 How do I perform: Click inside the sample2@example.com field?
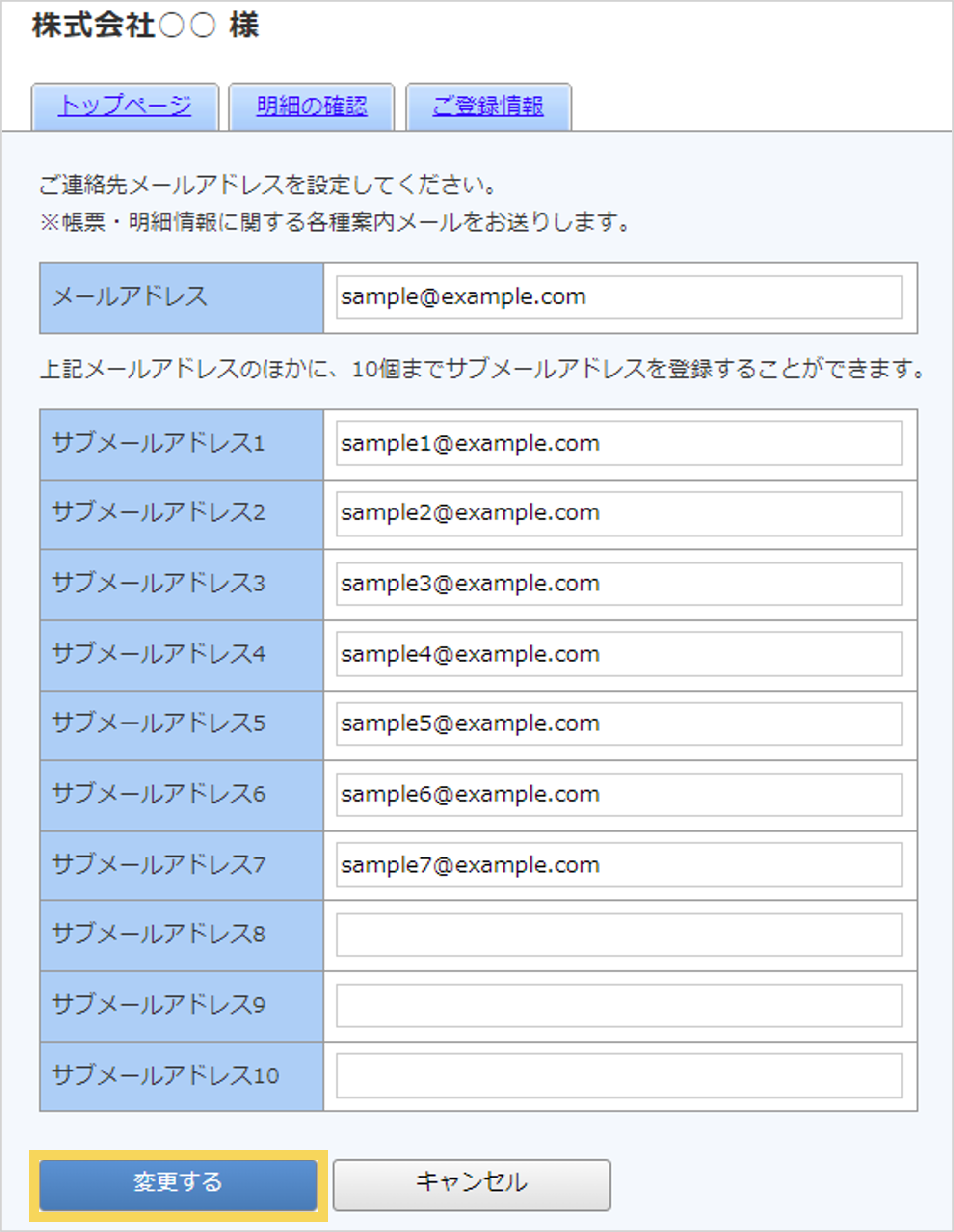(620, 513)
